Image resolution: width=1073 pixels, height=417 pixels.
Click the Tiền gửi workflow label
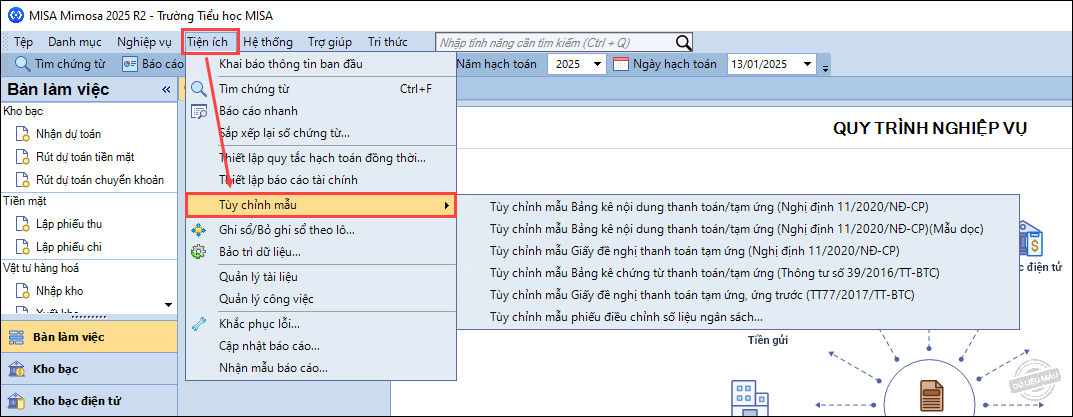pos(767,340)
